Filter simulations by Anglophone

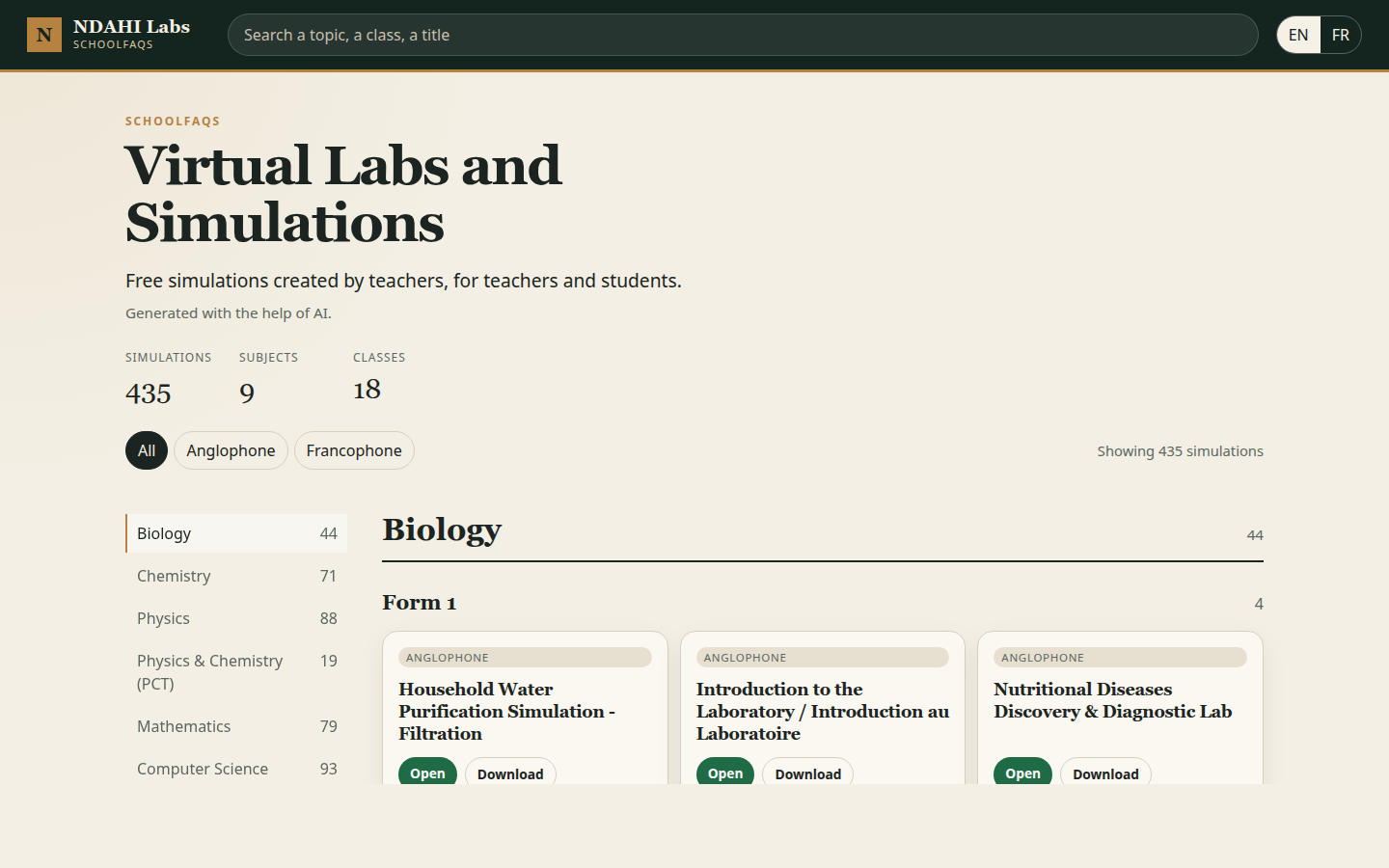pos(231,450)
